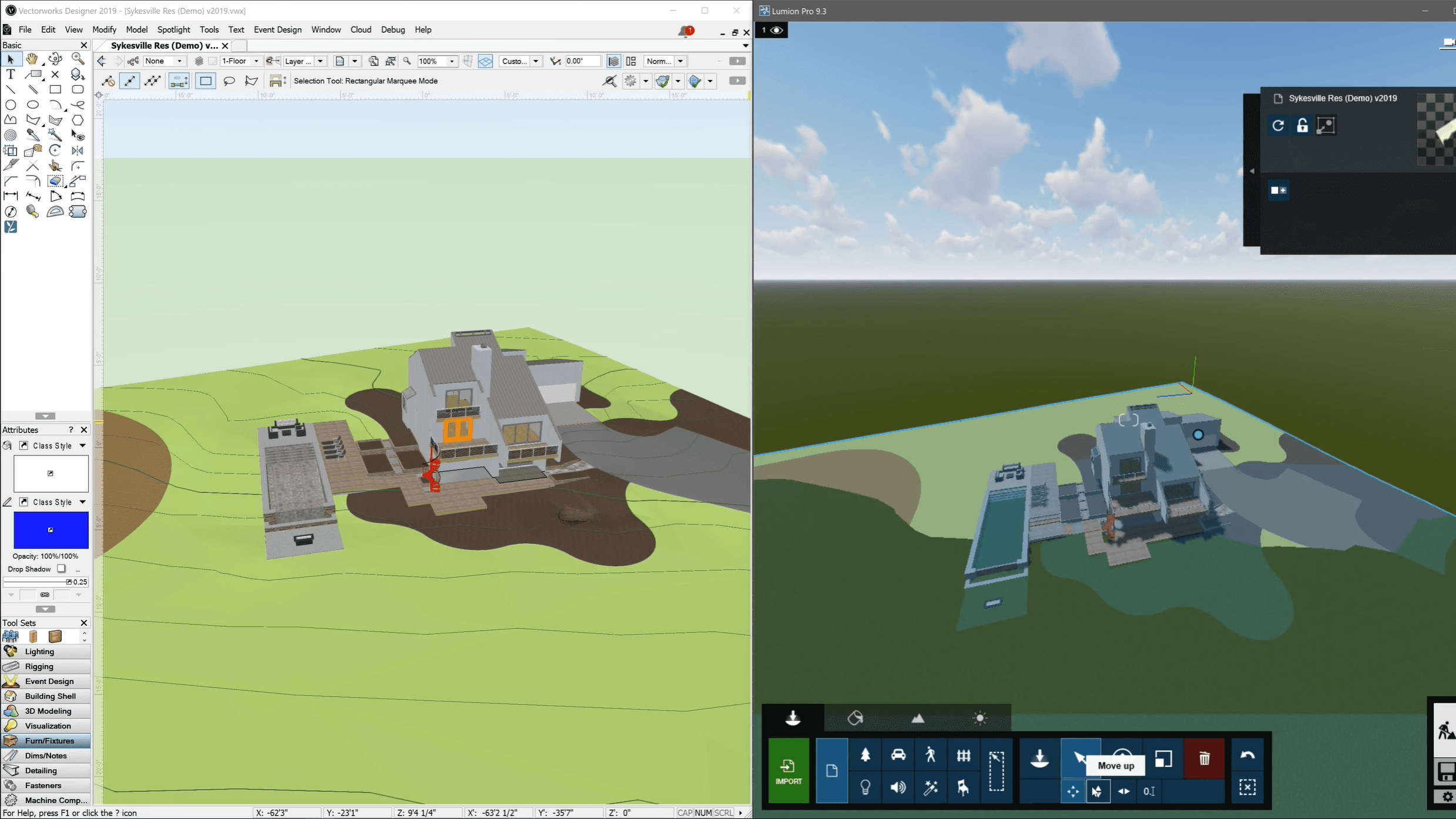Open the Building Shell tool set
Viewport: 1456px width, 819px height.
point(50,696)
